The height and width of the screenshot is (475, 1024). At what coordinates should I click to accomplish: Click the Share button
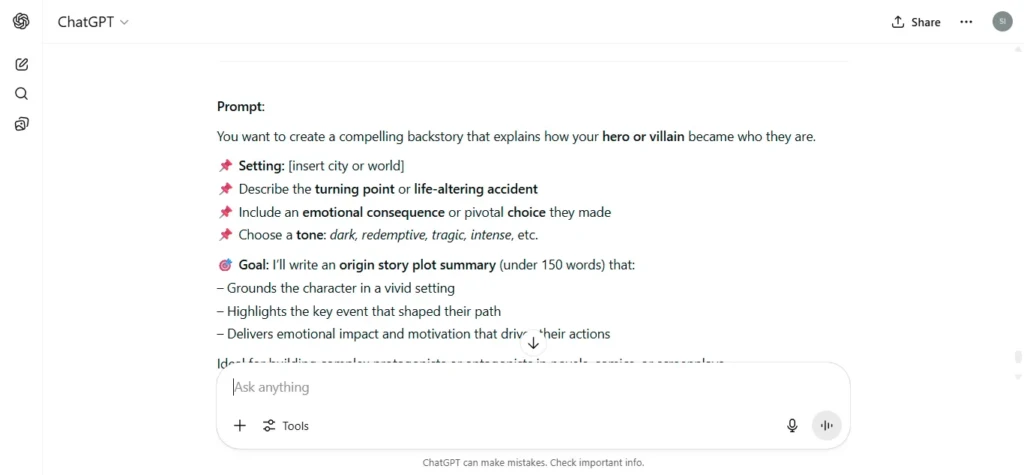coord(916,22)
